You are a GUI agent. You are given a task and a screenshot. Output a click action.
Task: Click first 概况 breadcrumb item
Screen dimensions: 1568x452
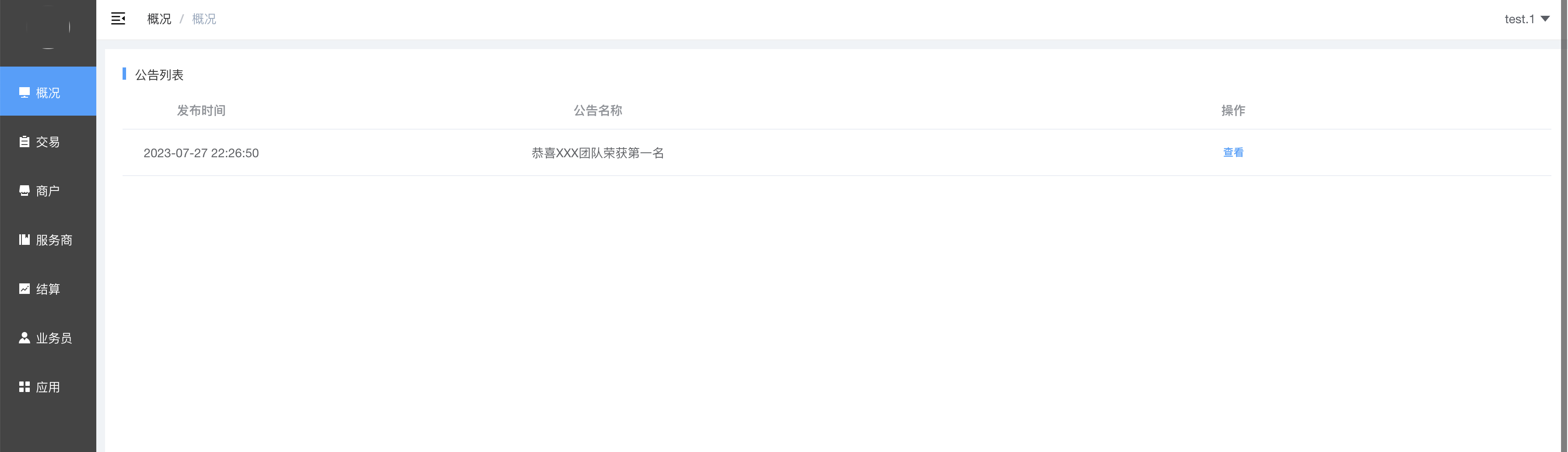tap(159, 19)
